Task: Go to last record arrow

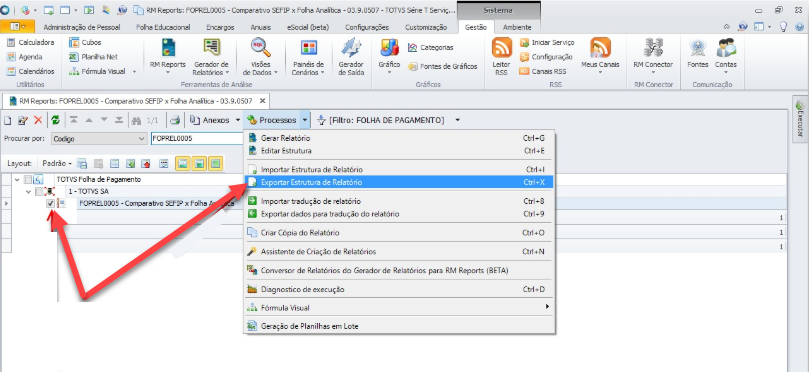Action: coord(119,120)
